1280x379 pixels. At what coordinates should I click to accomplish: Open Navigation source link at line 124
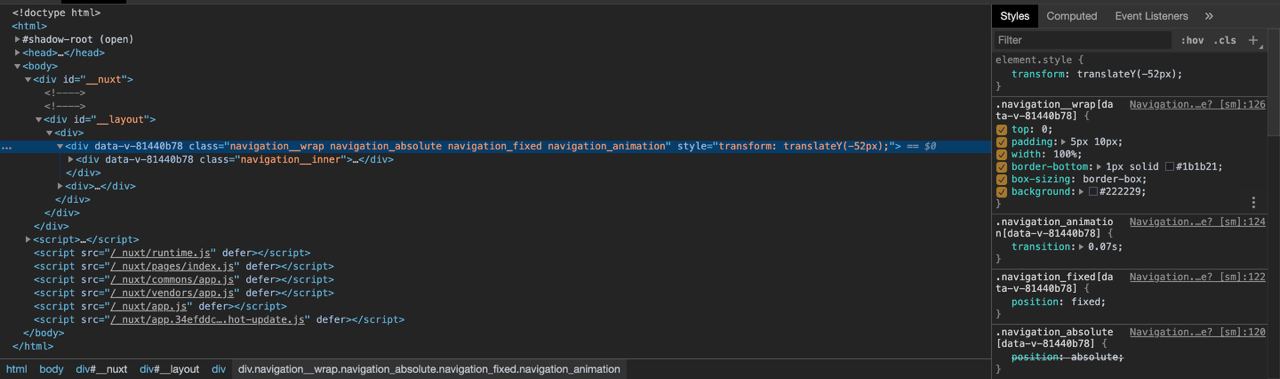[1197, 222]
